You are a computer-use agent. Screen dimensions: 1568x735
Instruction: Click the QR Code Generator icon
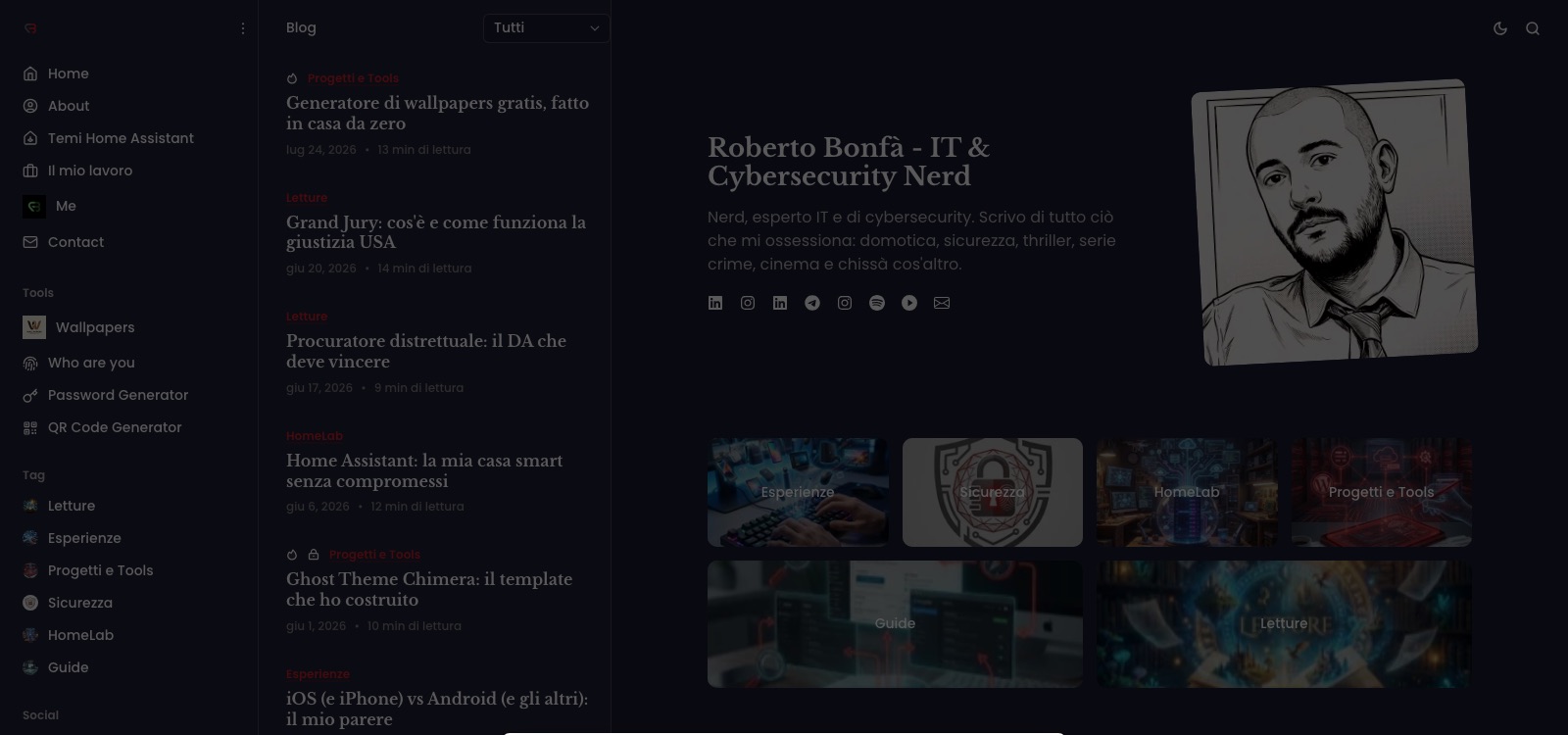(x=30, y=427)
